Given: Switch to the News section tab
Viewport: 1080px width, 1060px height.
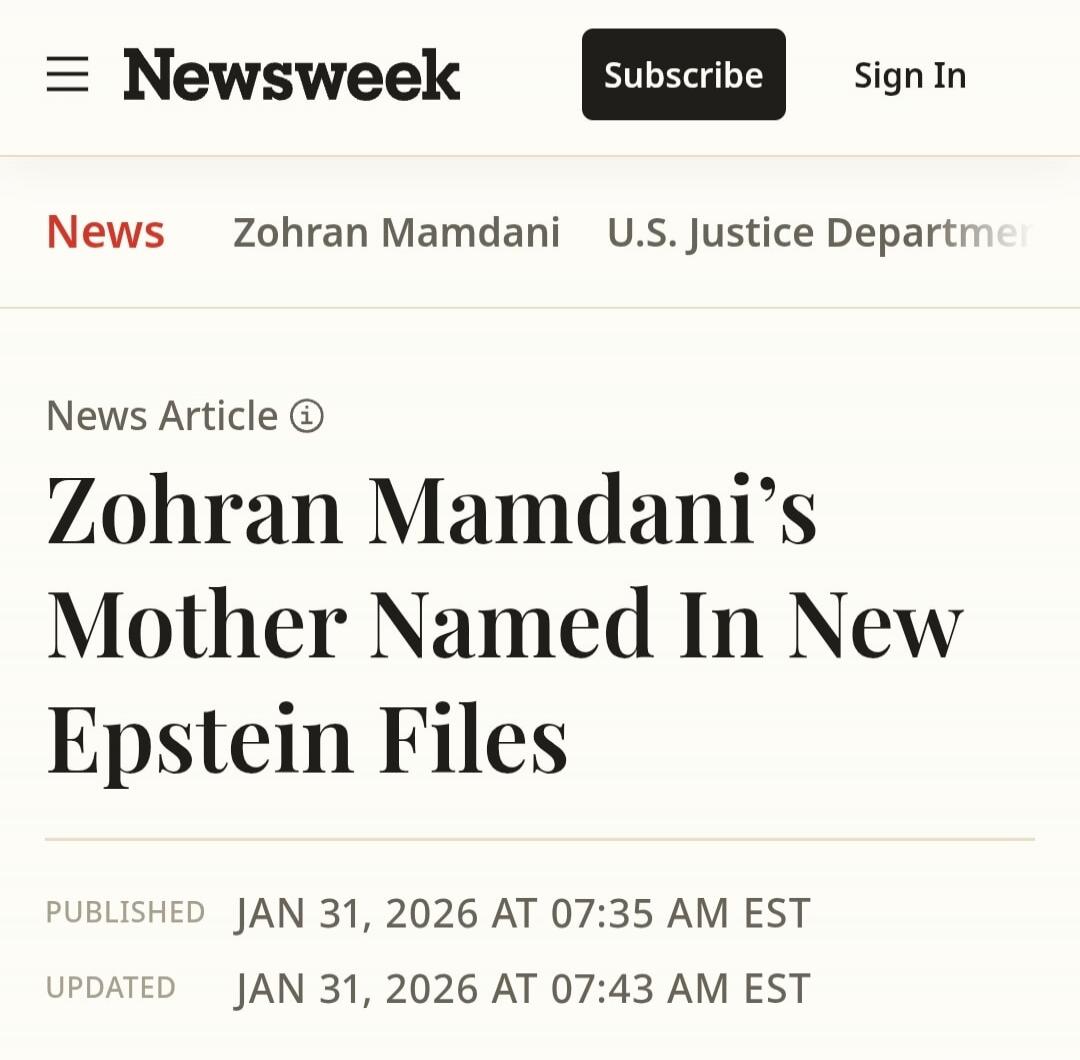Looking at the screenshot, I should [105, 231].
